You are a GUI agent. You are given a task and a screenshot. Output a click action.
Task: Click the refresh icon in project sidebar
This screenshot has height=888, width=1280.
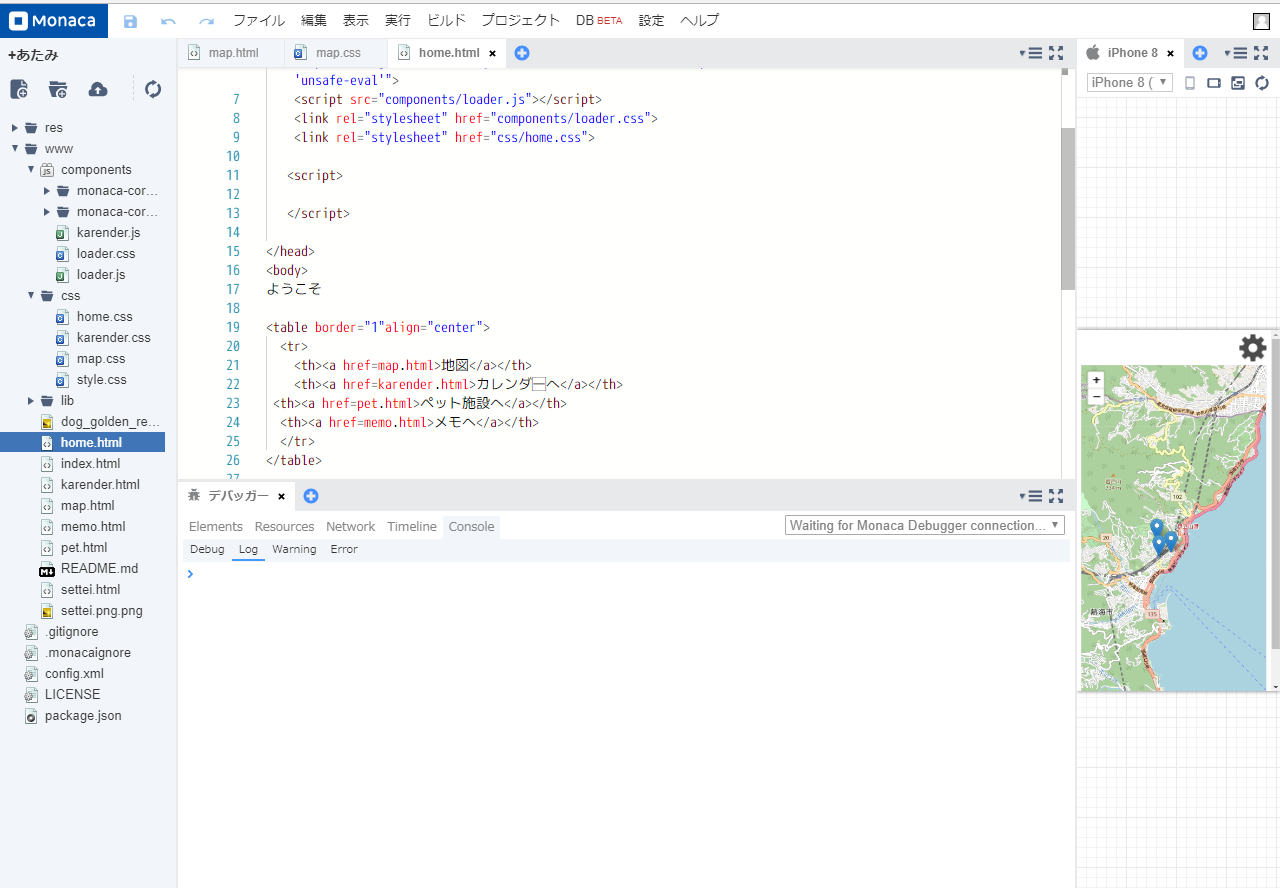[153, 89]
